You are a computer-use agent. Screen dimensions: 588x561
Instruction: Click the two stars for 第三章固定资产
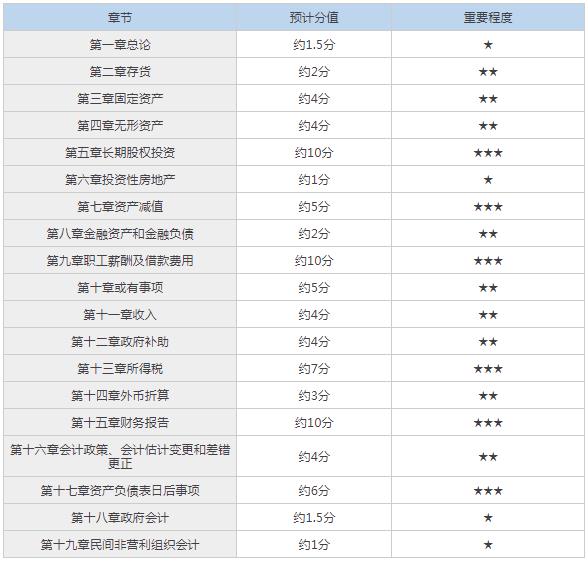tap(488, 99)
